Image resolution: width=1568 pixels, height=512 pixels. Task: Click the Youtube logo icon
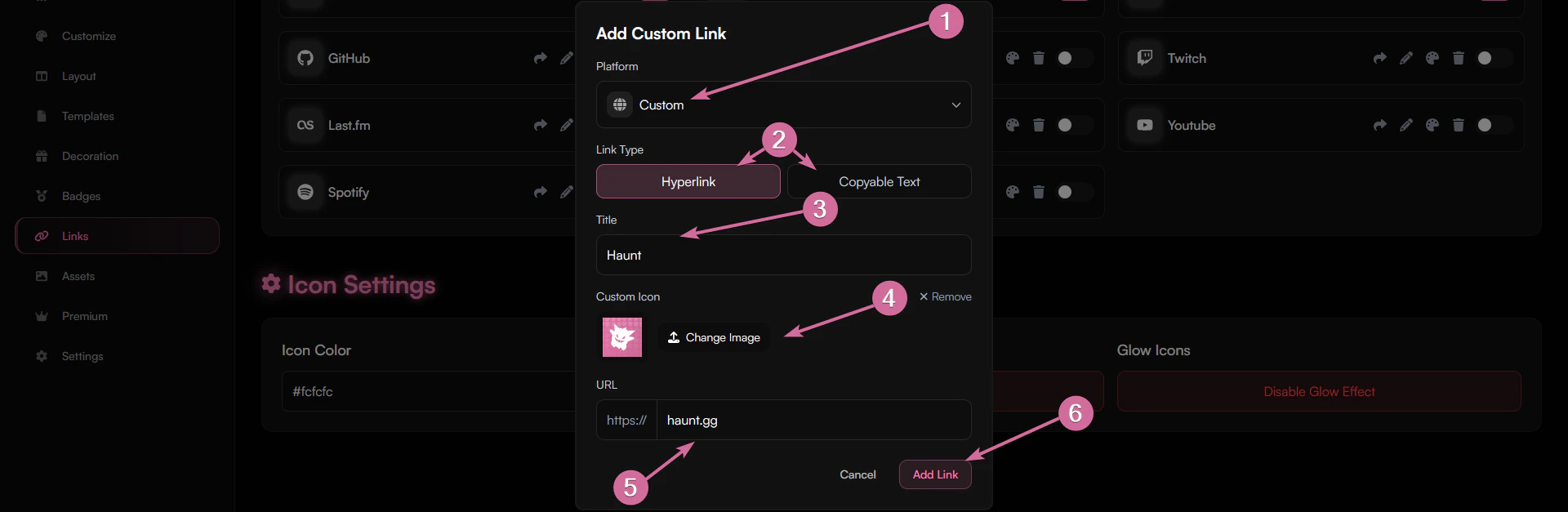click(x=1145, y=125)
